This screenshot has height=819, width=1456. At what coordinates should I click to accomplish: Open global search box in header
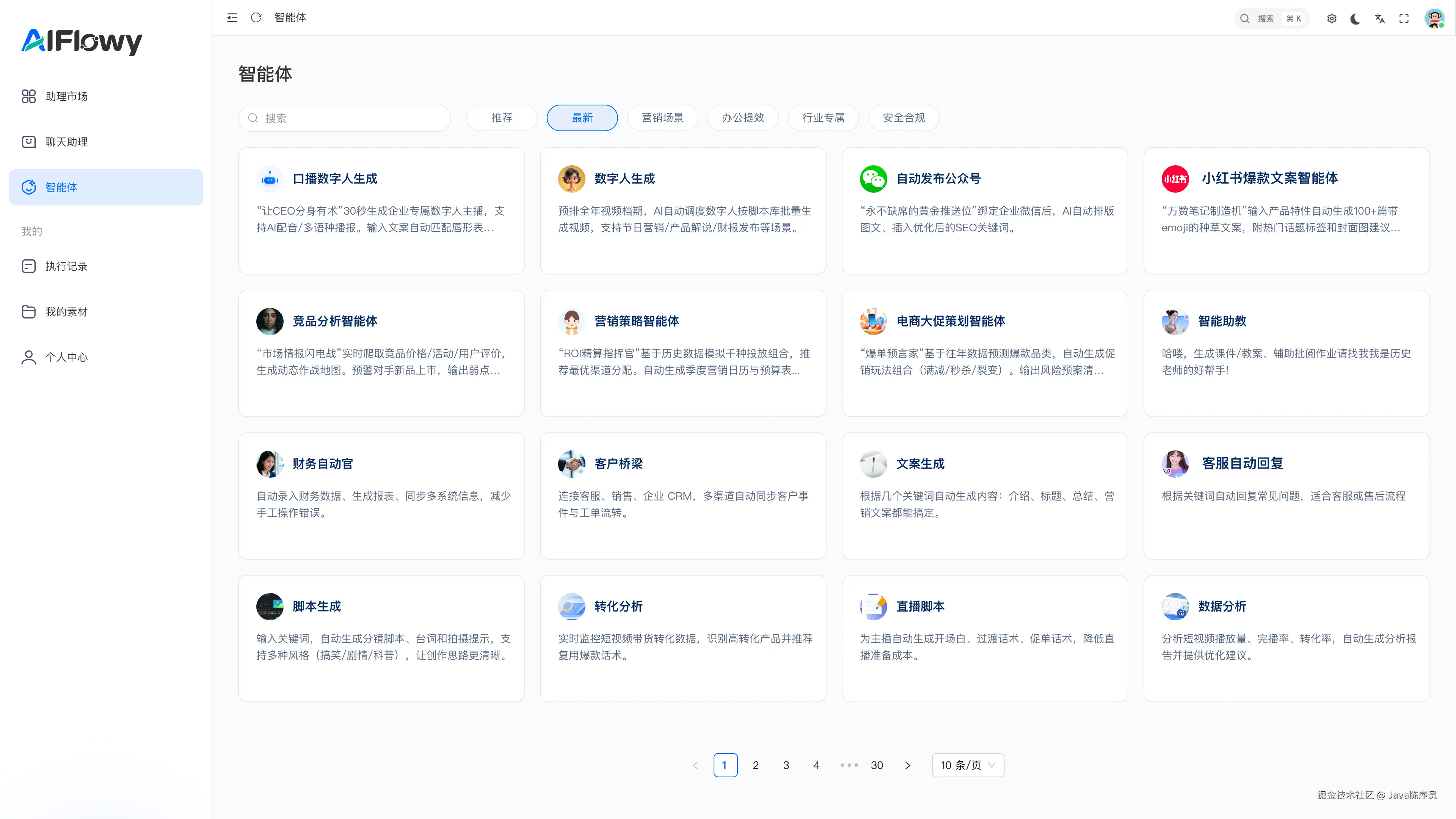[1272, 19]
